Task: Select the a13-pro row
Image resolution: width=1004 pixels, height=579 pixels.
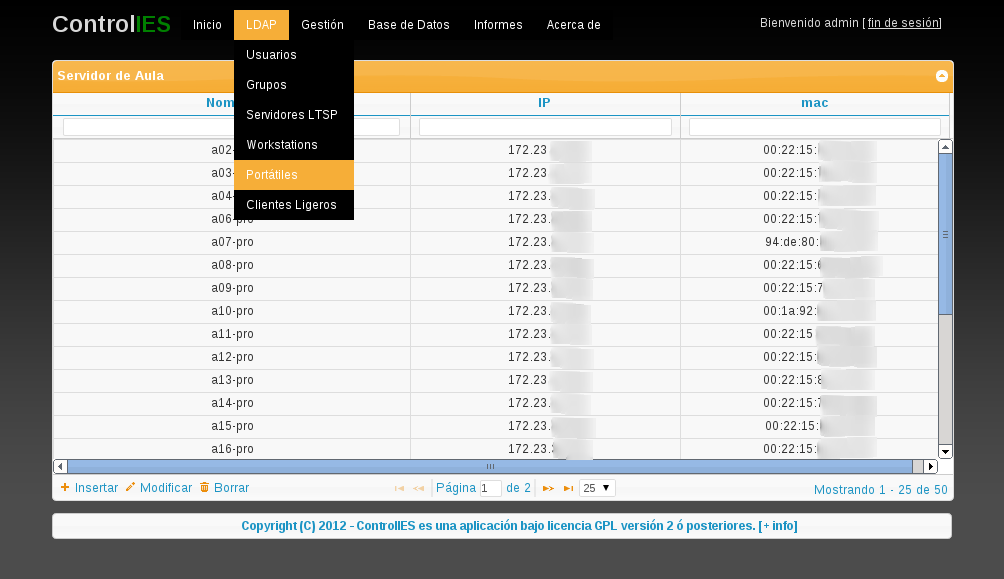Action: [x=495, y=380]
